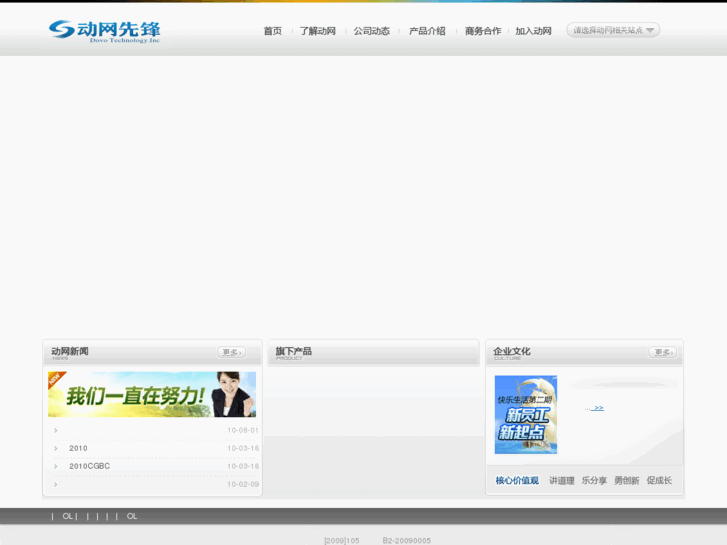This screenshot has width=727, height=545.
Task: Go to 公司动态 in navigation
Action: 372,31
